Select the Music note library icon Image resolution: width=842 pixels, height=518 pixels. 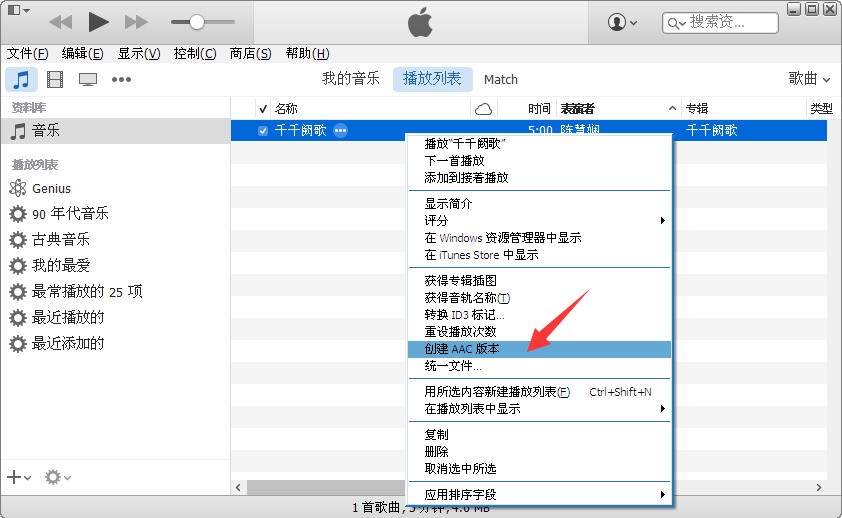pyautogui.click(x=21, y=79)
